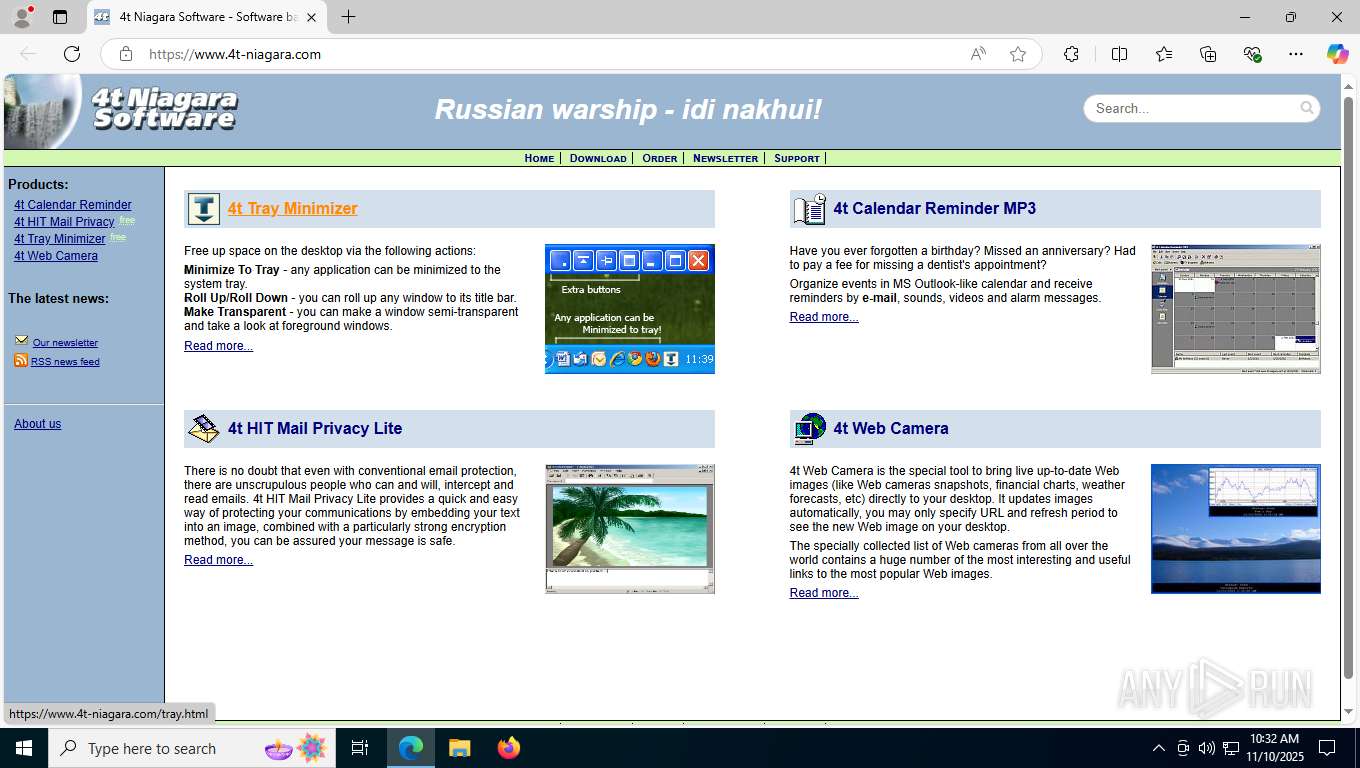This screenshot has width=1360, height=768.
Task: Open Windows Start menu
Action: 23,748
